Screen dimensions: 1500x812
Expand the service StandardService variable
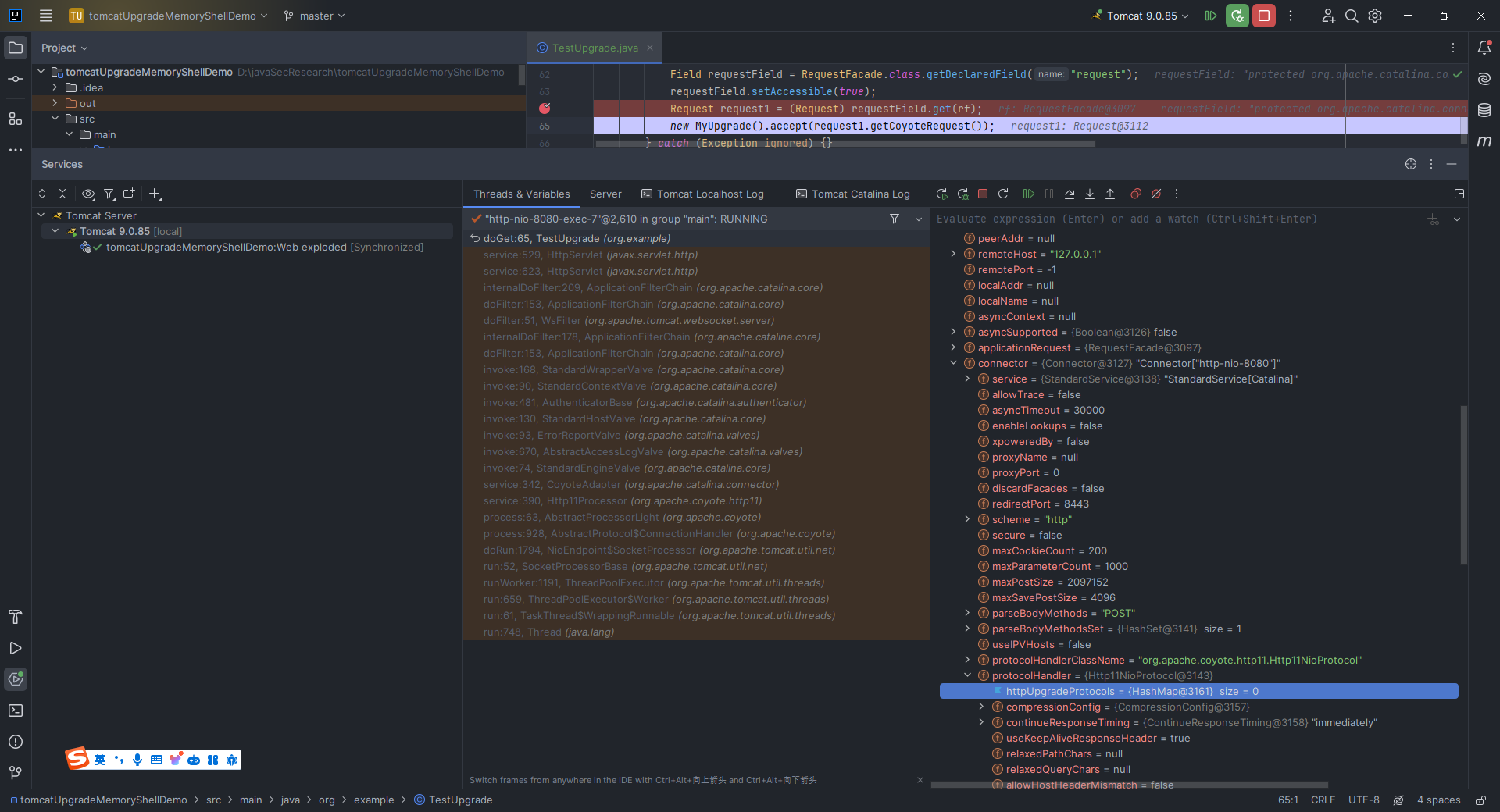pos(967,379)
